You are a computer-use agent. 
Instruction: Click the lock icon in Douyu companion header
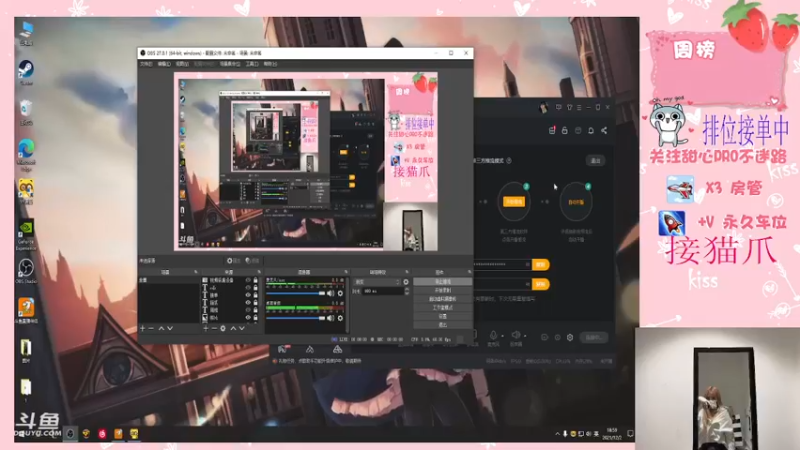click(x=565, y=131)
